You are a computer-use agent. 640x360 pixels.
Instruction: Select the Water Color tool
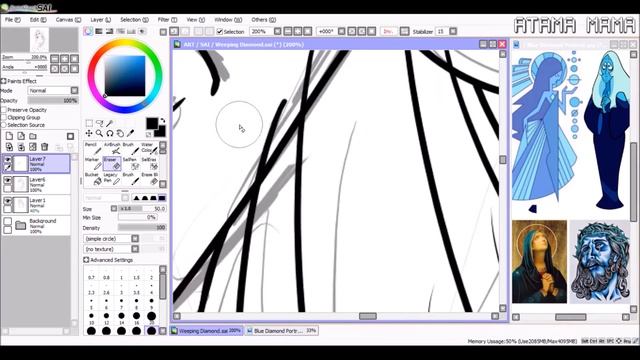[x=149, y=149]
